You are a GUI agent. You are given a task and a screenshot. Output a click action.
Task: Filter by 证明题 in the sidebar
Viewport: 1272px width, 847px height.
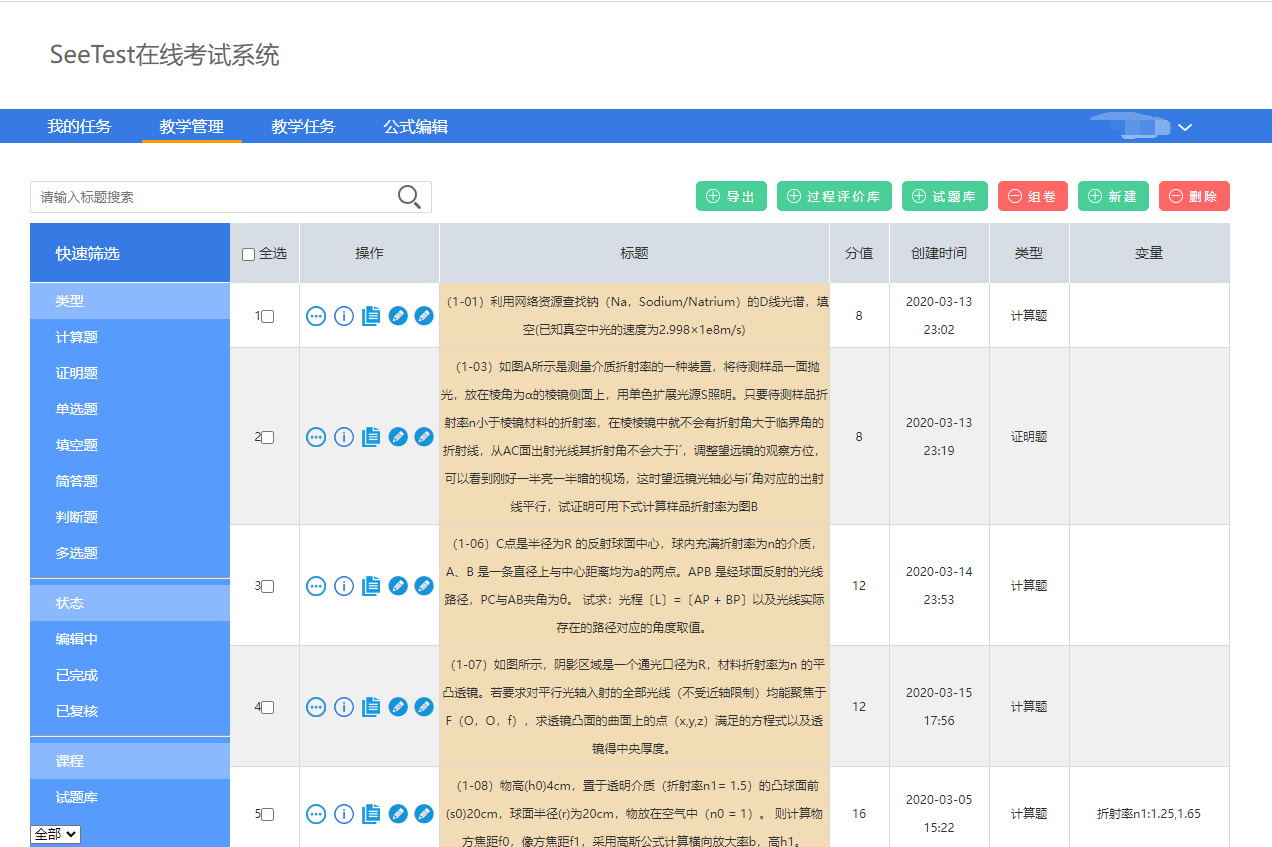click(77, 373)
